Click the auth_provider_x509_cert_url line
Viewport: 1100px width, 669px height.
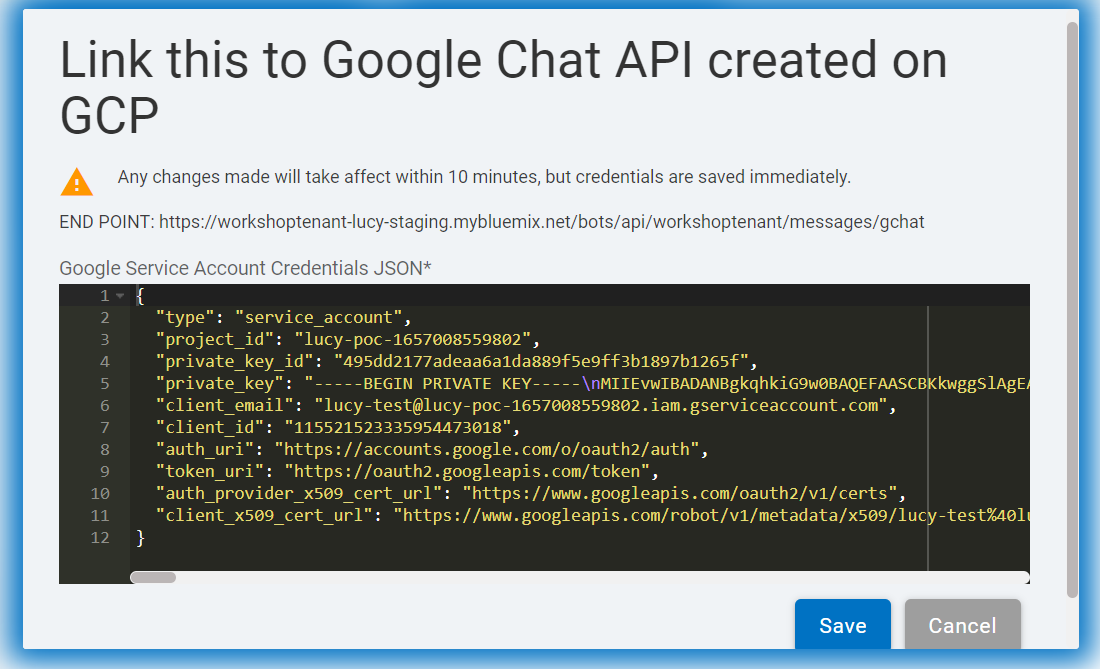point(530,493)
